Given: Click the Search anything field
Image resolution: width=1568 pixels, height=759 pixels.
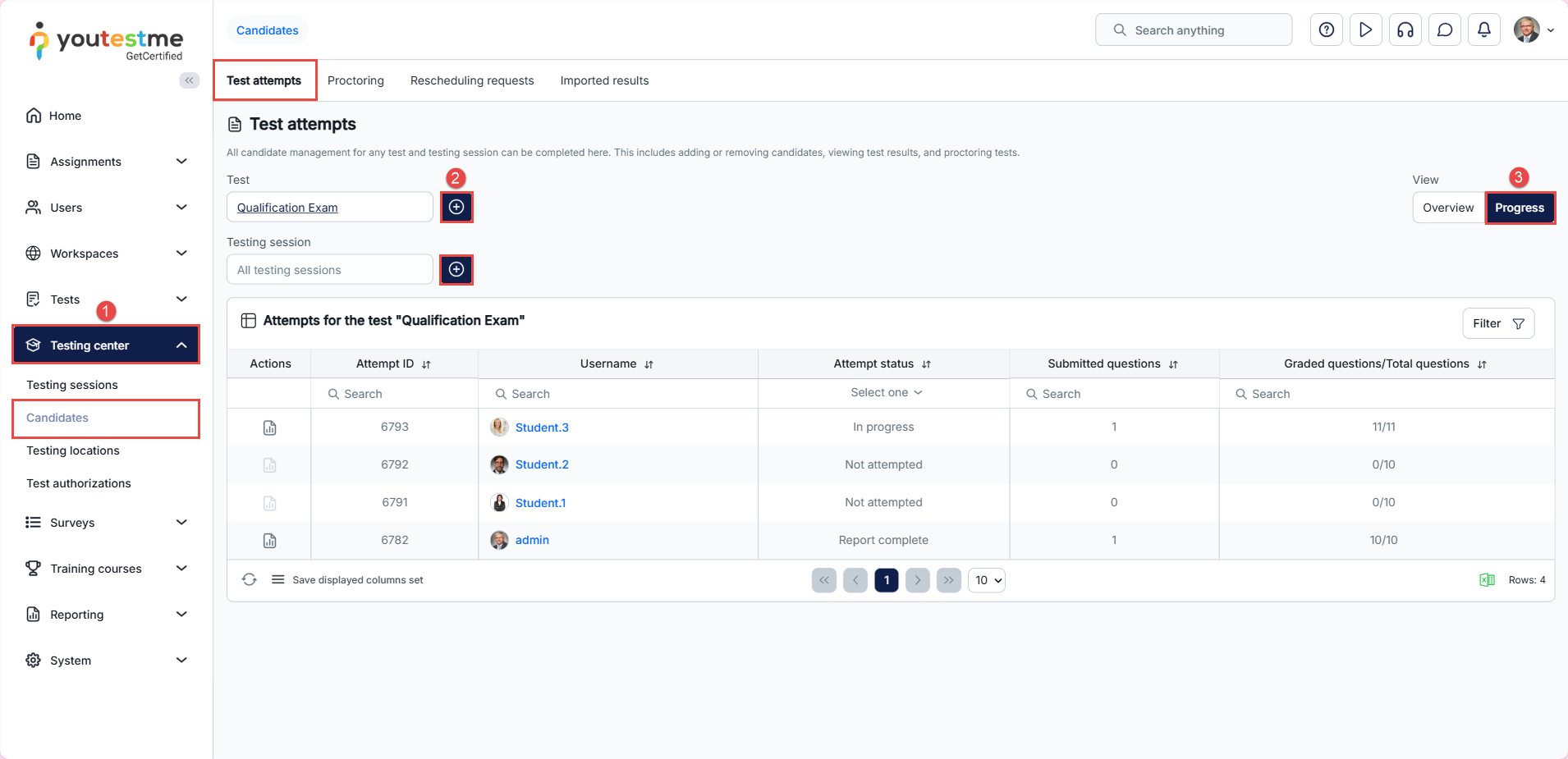Looking at the screenshot, I should [1193, 30].
